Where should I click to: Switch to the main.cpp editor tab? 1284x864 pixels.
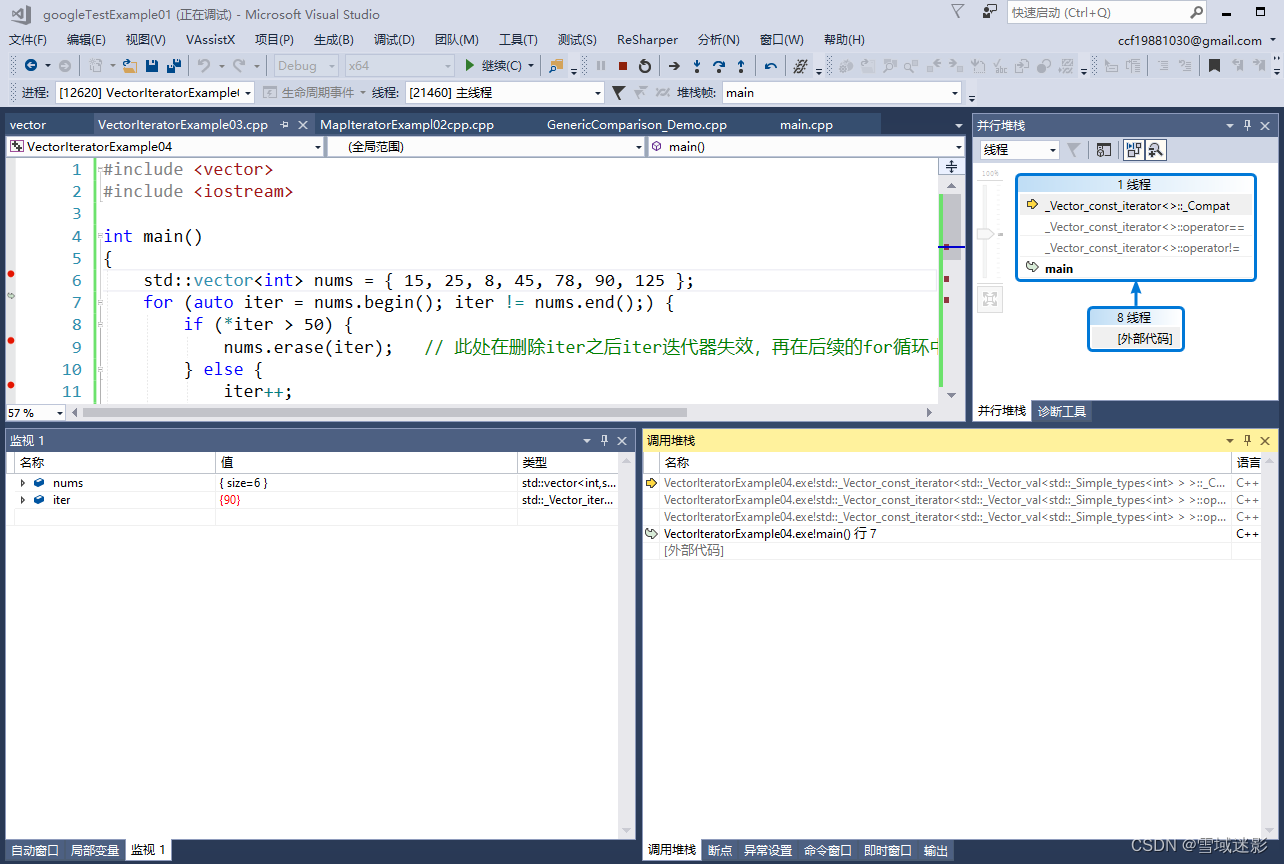pyautogui.click(x=806, y=125)
